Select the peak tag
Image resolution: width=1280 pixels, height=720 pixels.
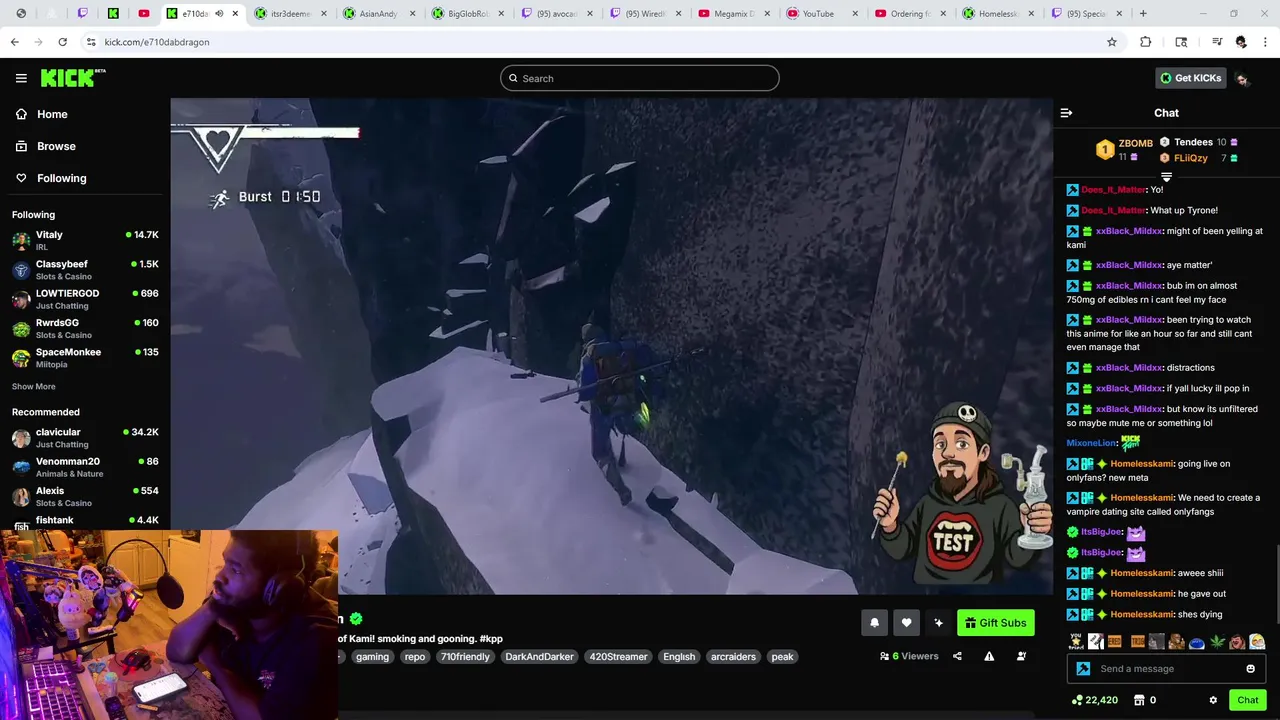coord(782,657)
